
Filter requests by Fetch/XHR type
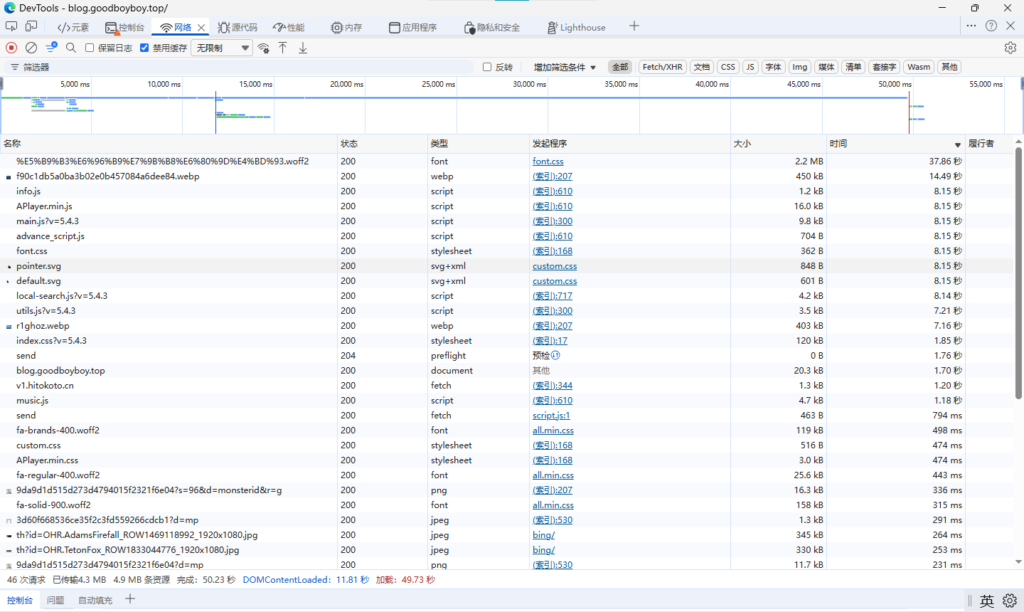pyautogui.click(x=662, y=67)
